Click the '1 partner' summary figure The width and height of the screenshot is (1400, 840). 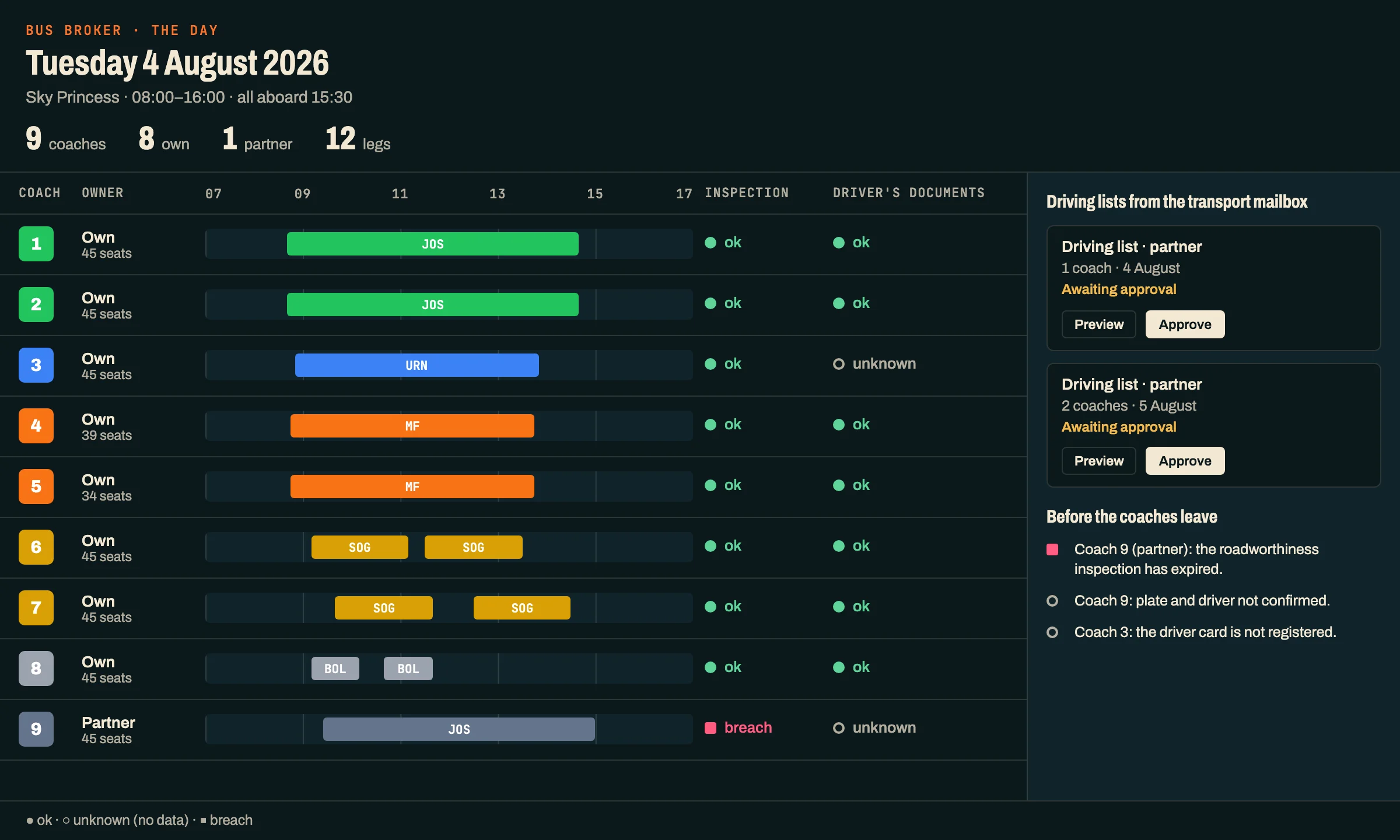[x=257, y=139]
